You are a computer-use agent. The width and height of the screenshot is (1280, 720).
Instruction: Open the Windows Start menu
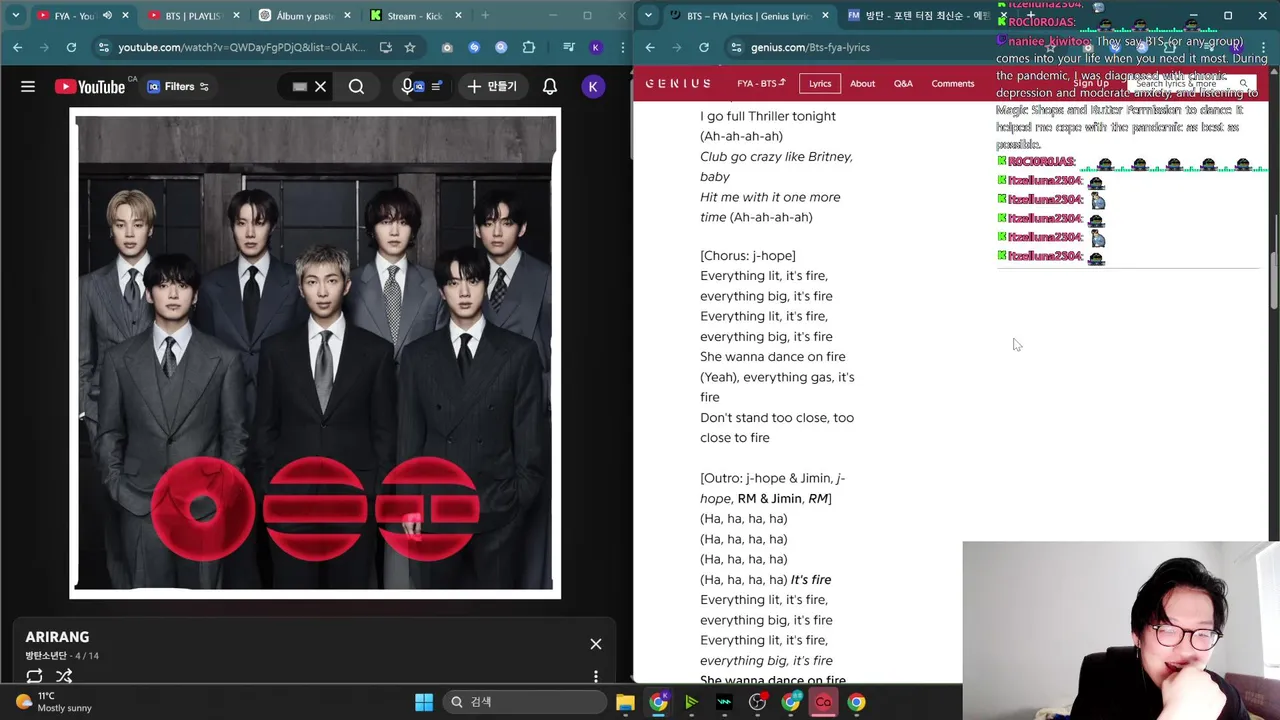click(x=424, y=702)
